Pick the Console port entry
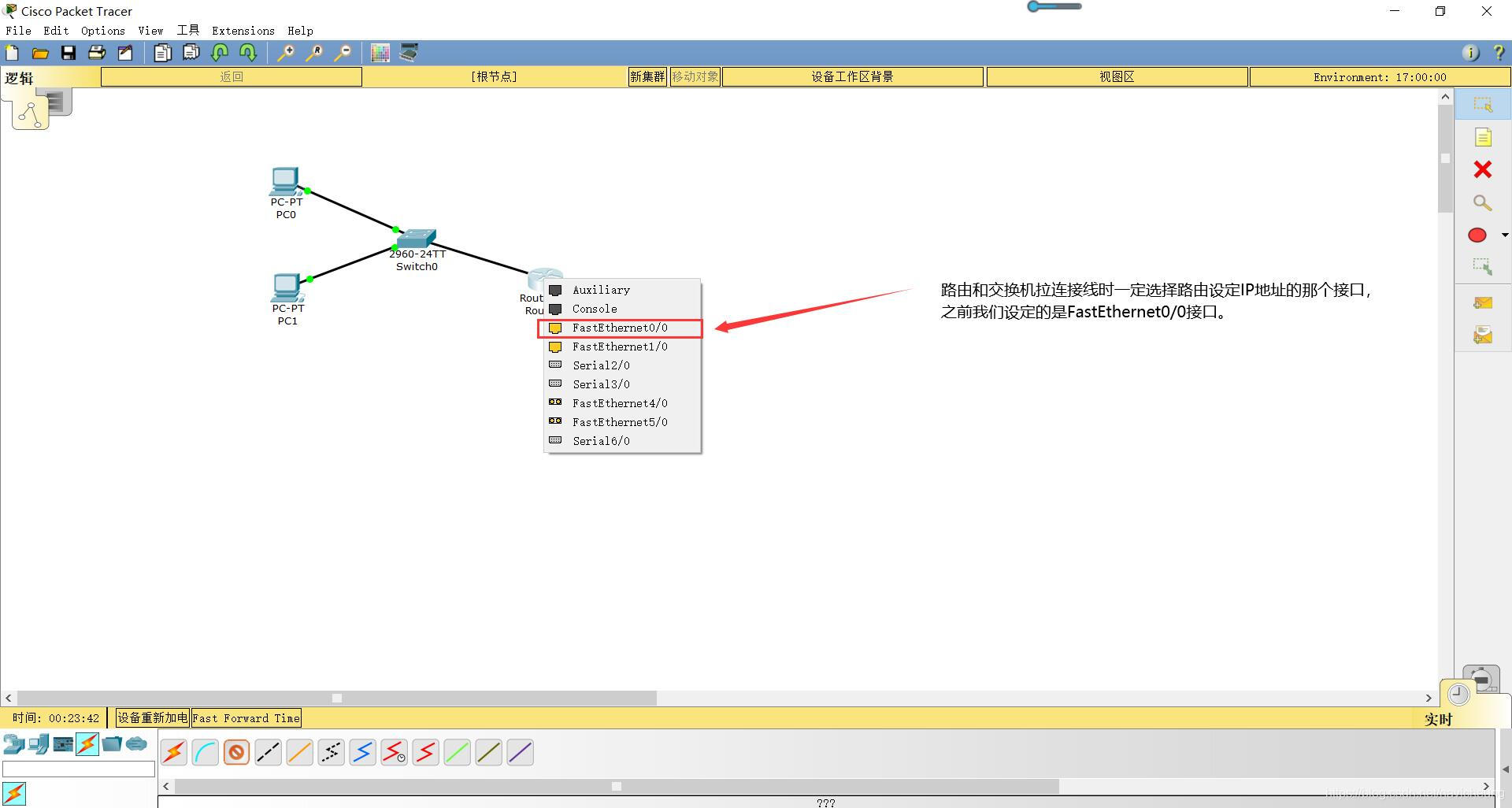1512x808 pixels. pos(622,309)
